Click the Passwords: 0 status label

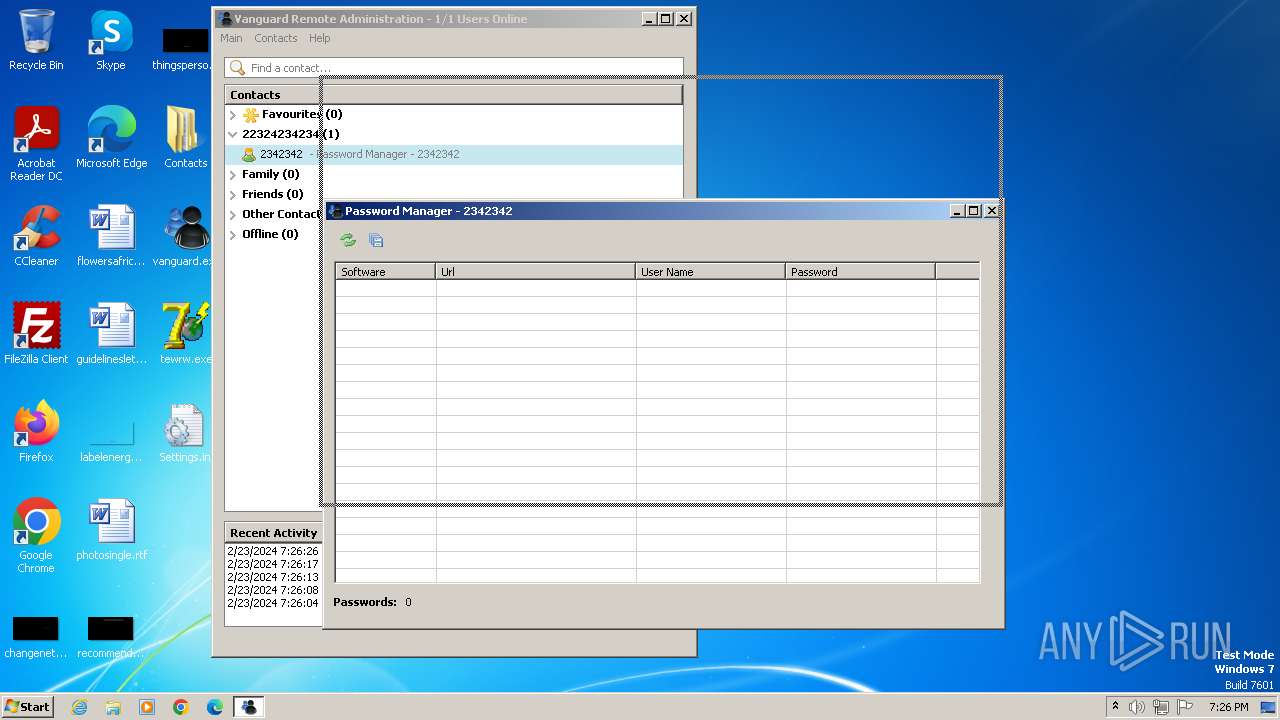click(372, 602)
